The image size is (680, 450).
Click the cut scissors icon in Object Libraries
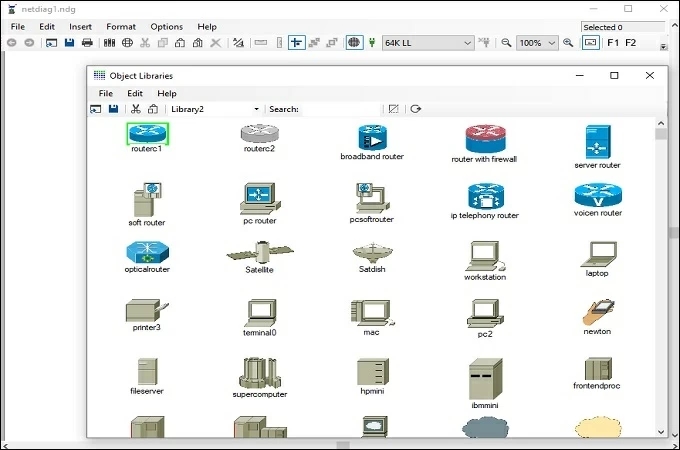135,109
